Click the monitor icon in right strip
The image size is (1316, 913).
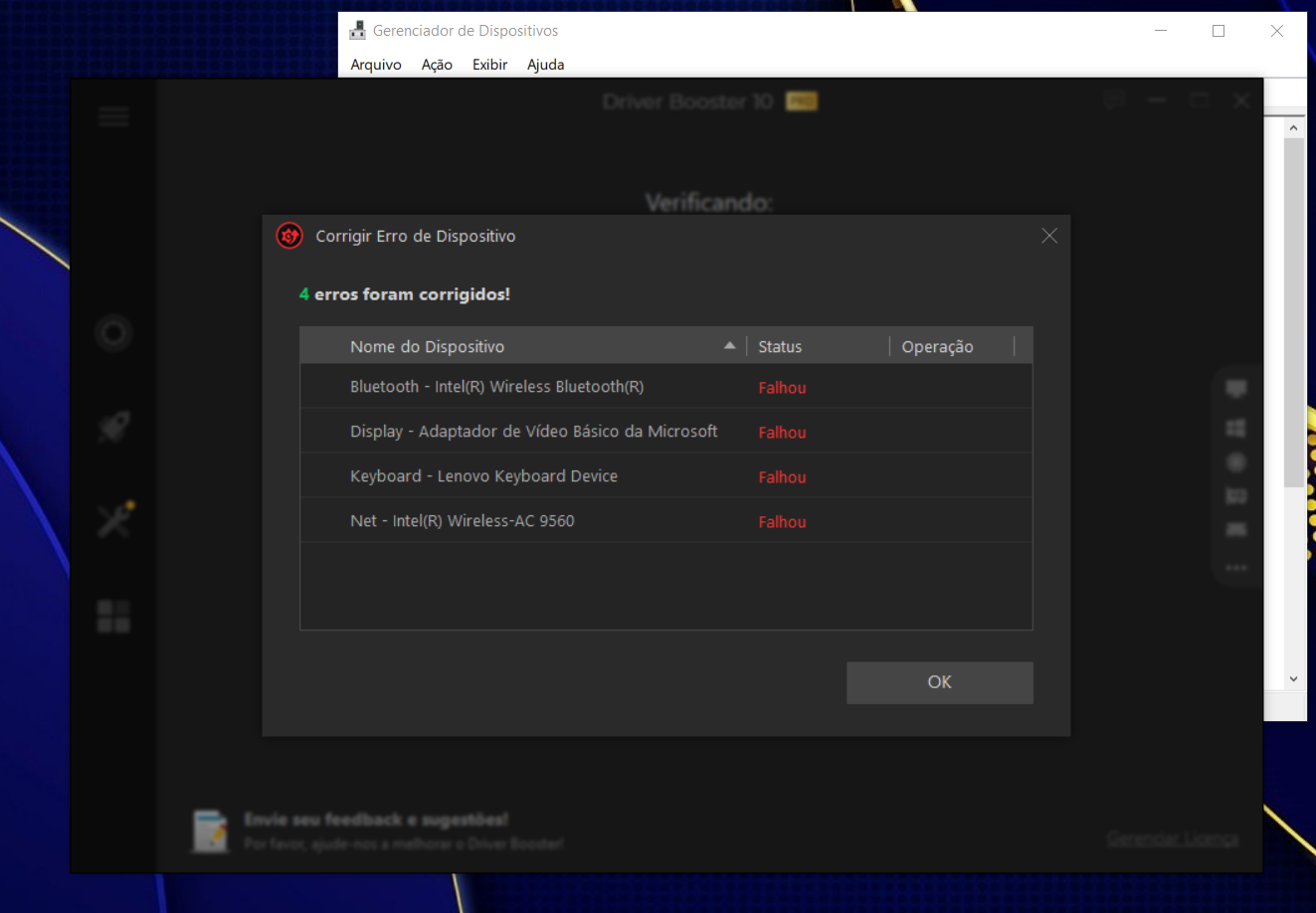pyautogui.click(x=1236, y=389)
